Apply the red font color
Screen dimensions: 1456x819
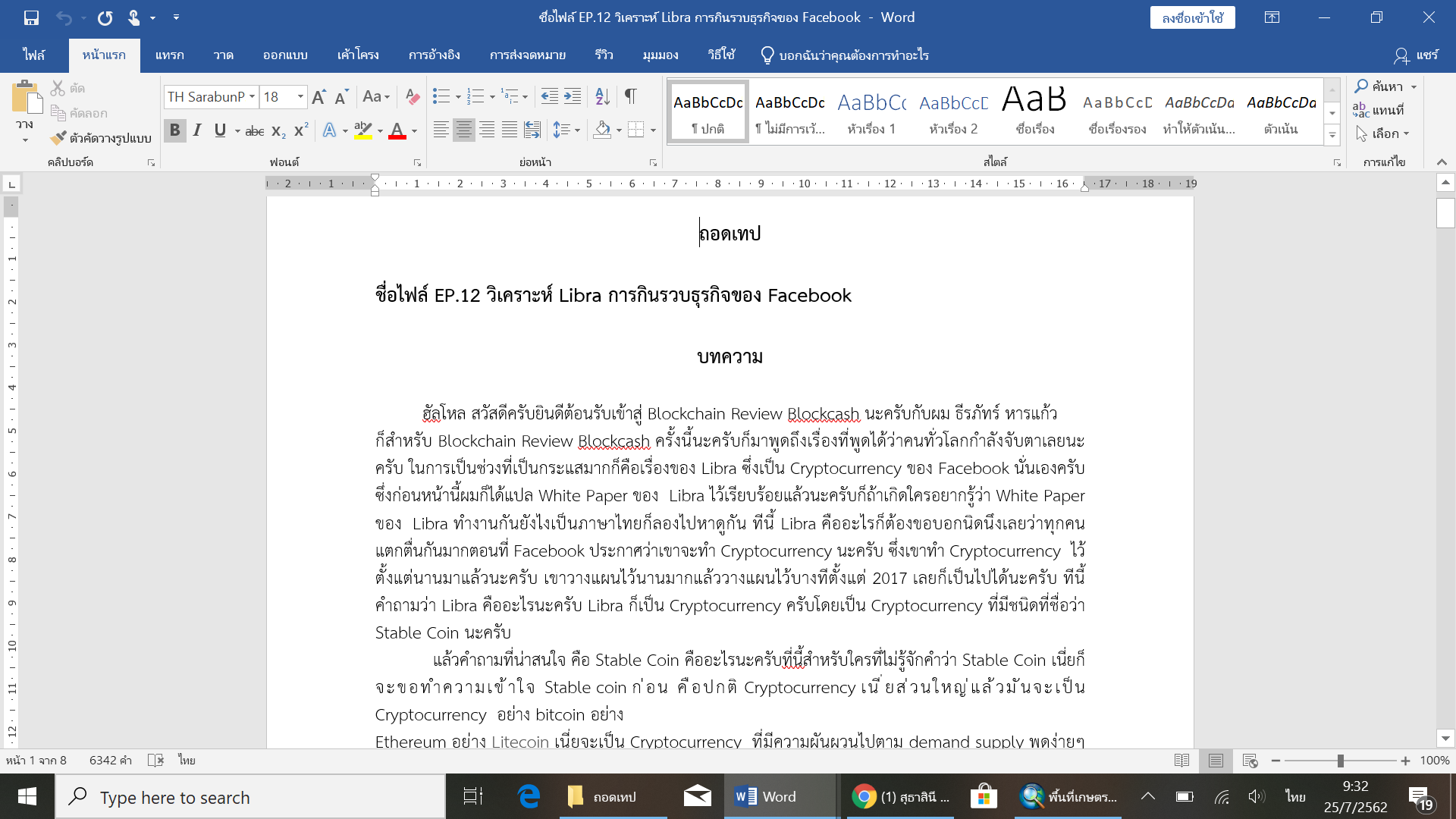pos(397,130)
